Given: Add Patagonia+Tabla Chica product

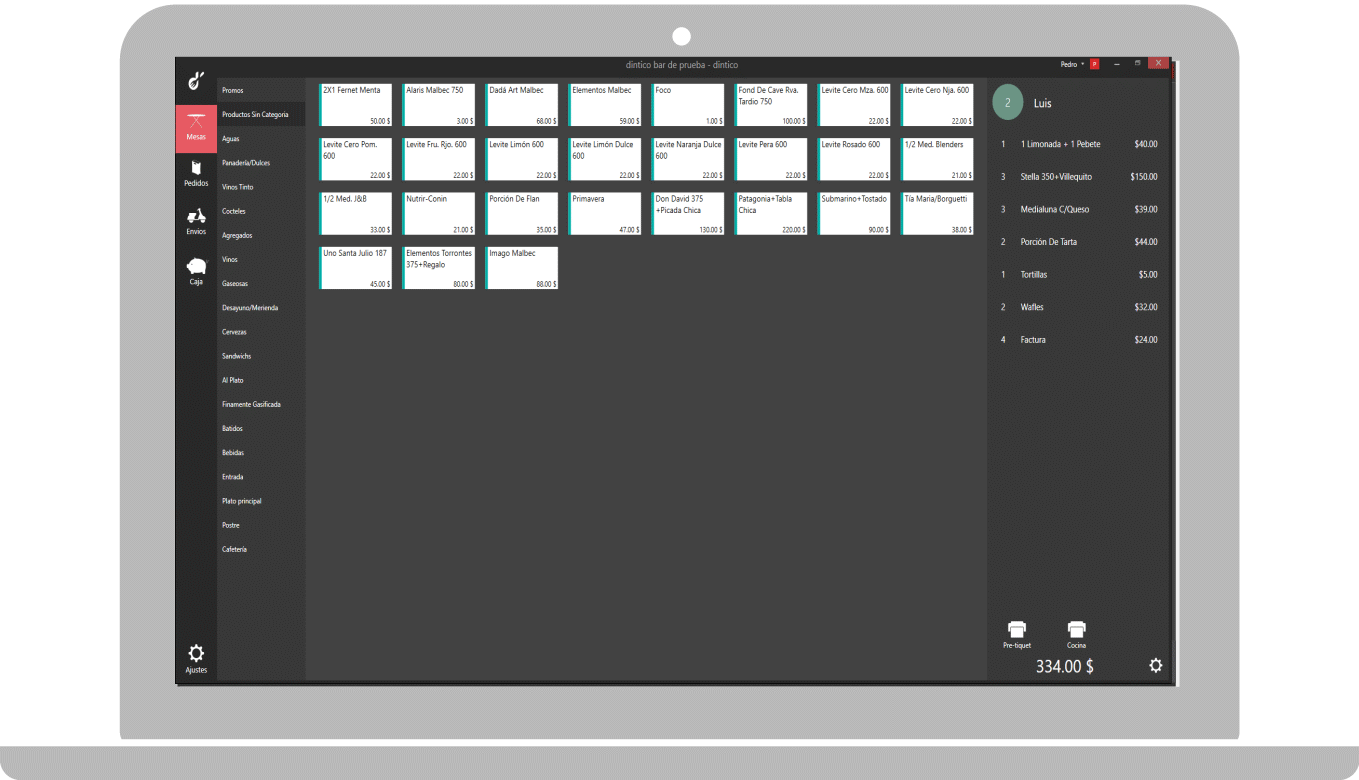Looking at the screenshot, I should click(771, 214).
